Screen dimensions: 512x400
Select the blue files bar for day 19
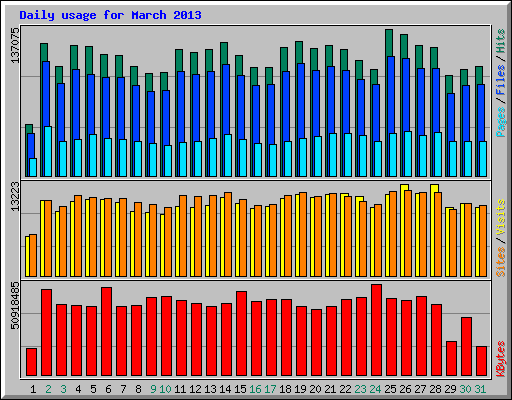[x=301, y=100]
